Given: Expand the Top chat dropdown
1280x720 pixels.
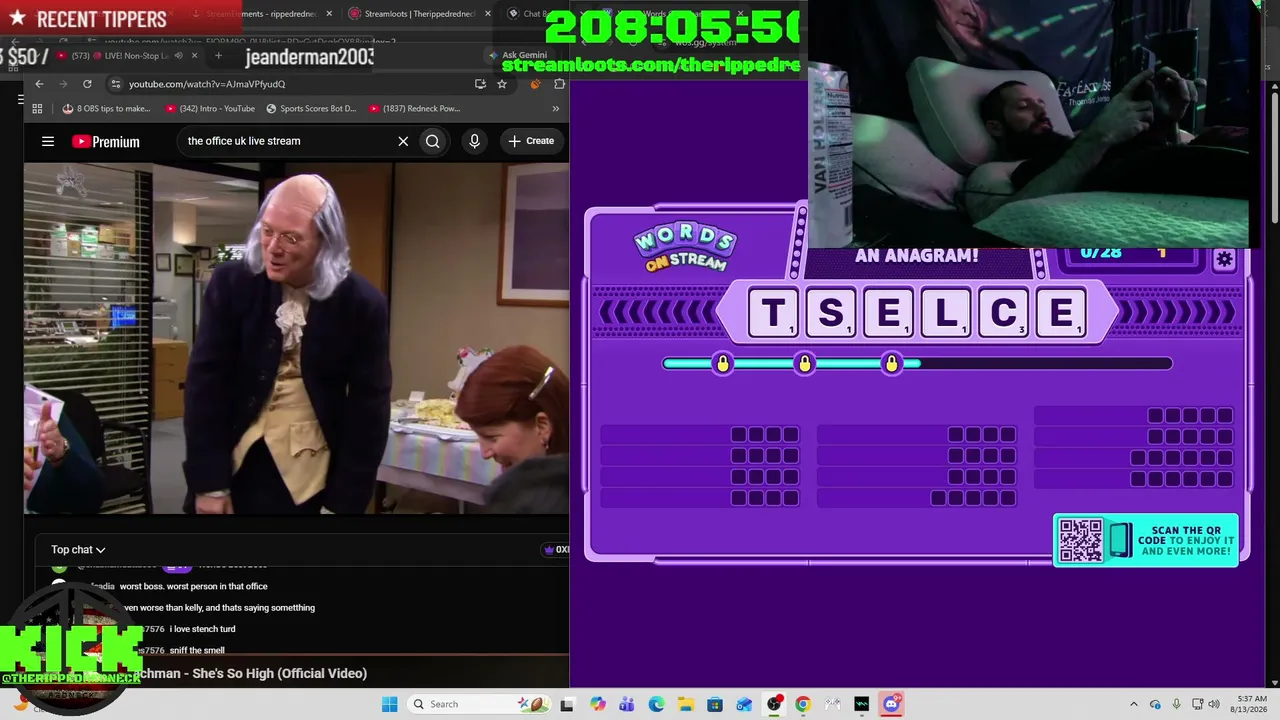Looking at the screenshot, I should [x=78, y=550].
